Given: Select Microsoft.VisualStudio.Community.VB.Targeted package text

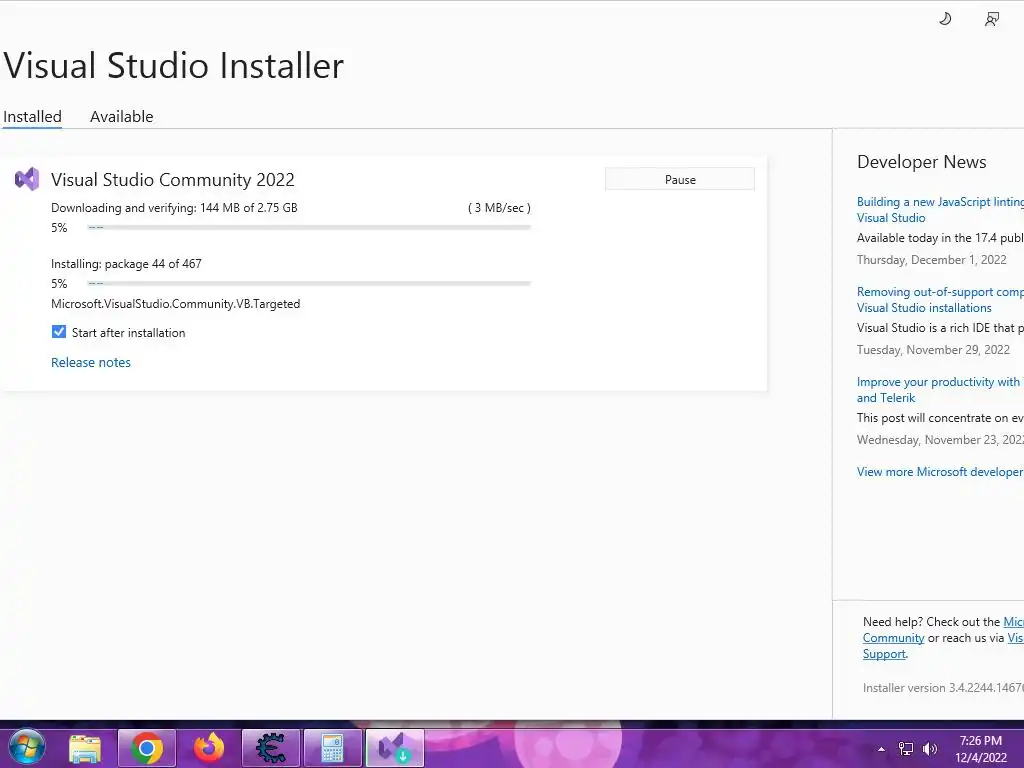Looking at the screenshot, I should (176, 304).
